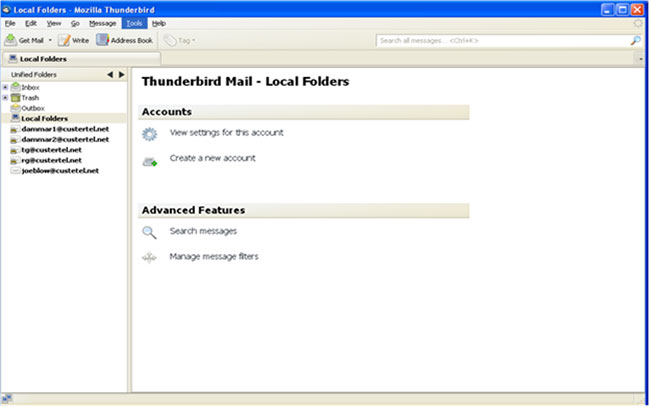Click the message filters icon
This screenshot has height=407, width=650.
click(x=149, y=257)
